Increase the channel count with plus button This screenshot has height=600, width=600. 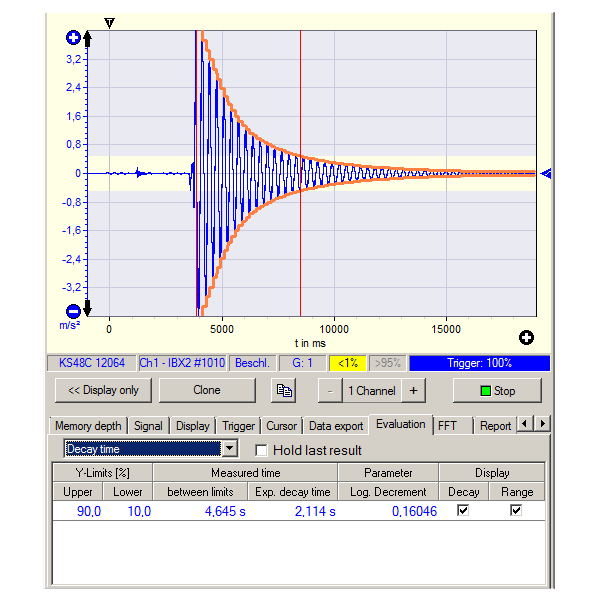tap(413, 391)
